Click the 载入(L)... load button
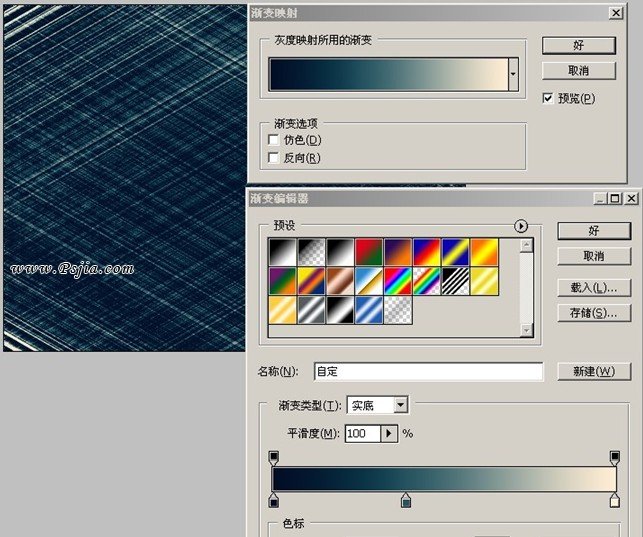This screenshot has height=537, width=643. pyautogui.click(x=594, y=288)
